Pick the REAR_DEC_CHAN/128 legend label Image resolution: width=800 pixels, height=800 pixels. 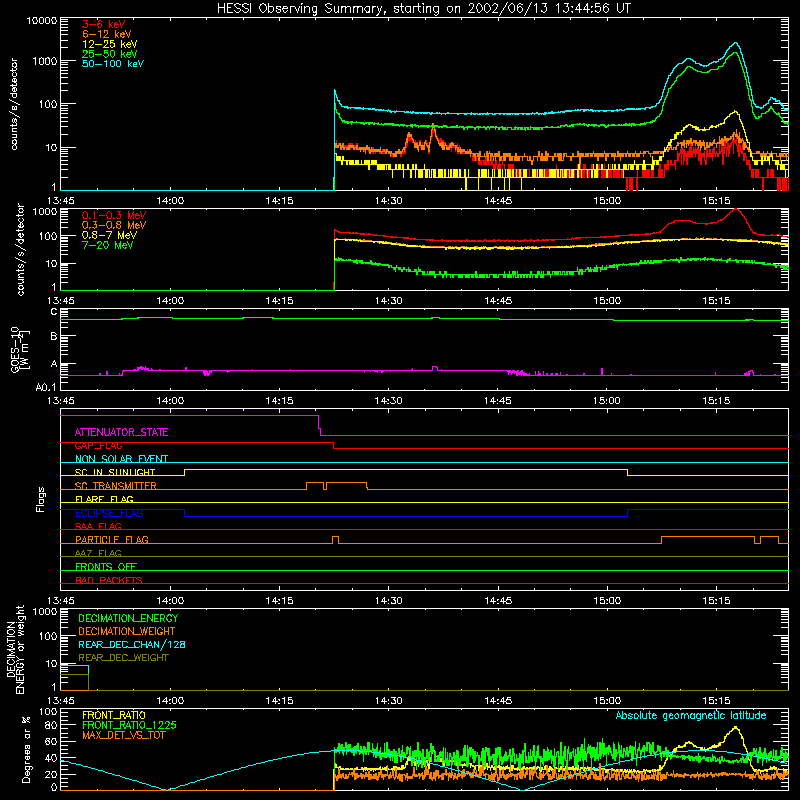pyautogui.click(x=132, y=645)
